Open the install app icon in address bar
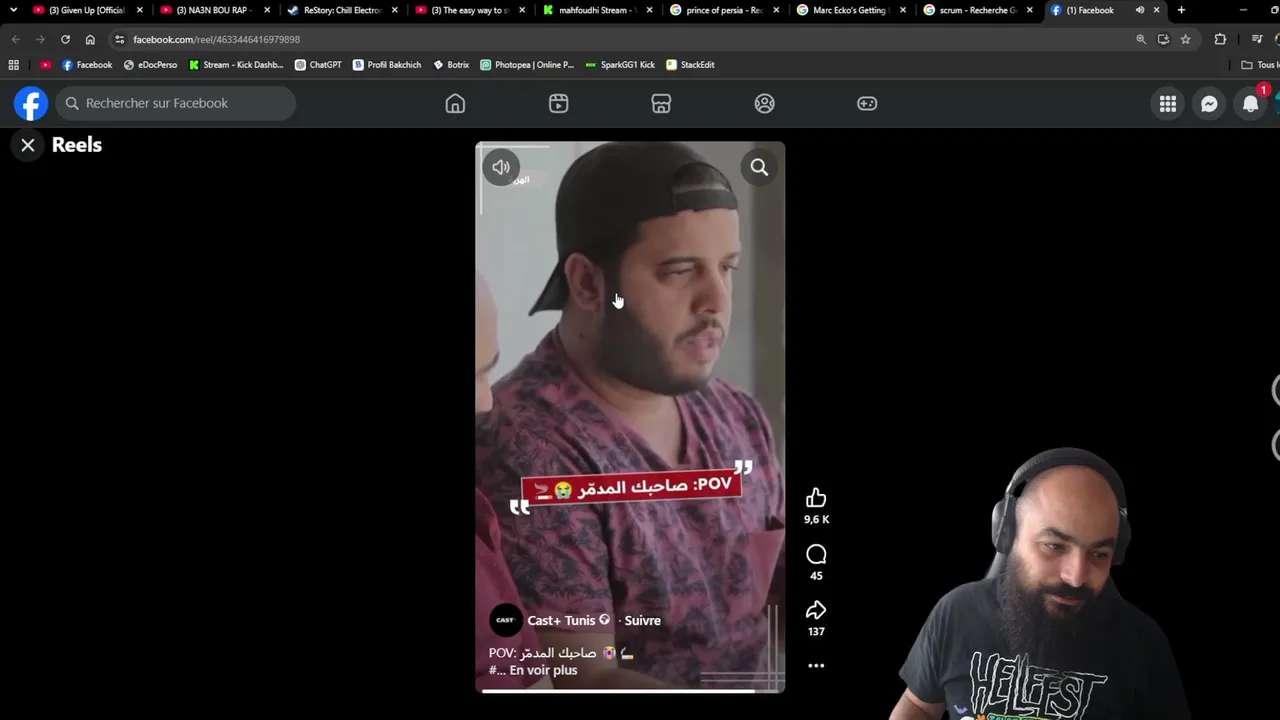The image size is (1280, 720). pyautogui.click(x=1163, y=39)
